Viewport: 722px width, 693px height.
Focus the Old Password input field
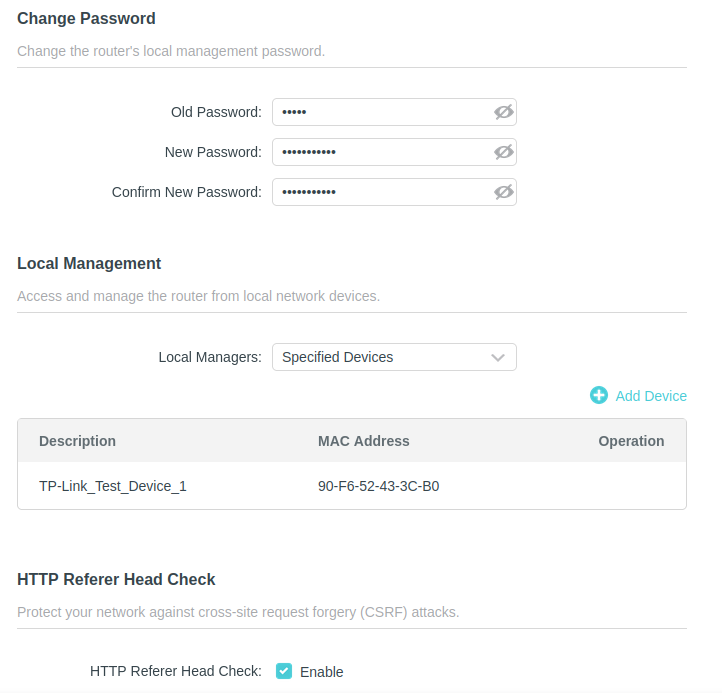click(380, 112)
